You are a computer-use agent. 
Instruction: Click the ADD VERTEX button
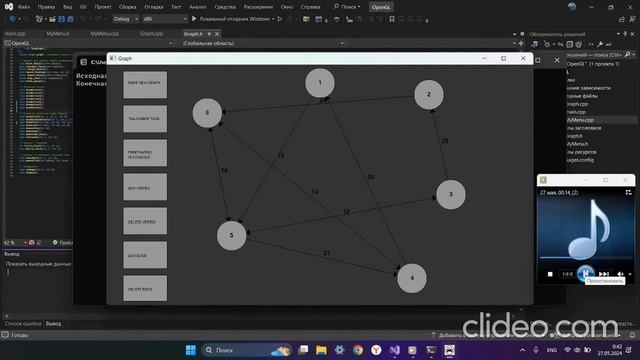[x=145, y=187]
